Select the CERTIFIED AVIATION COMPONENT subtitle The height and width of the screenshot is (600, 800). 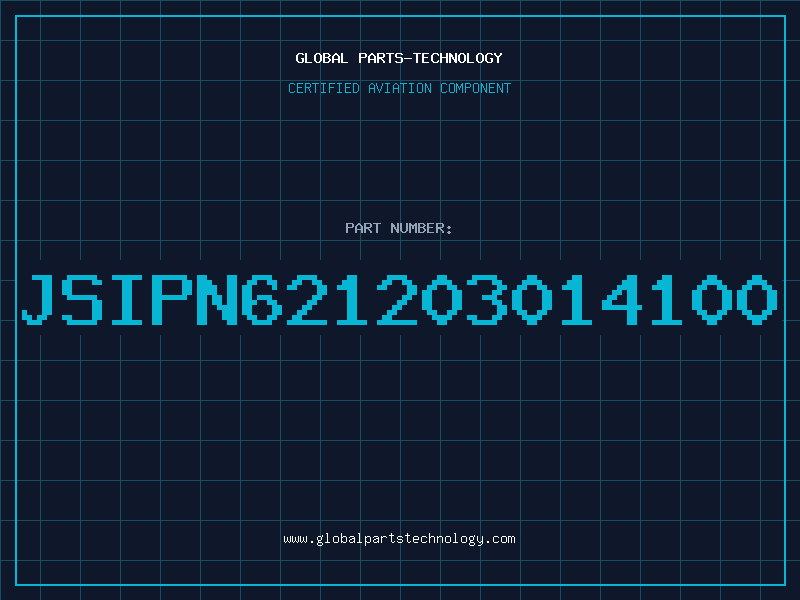pyautogui.click(x=399, y=88)
